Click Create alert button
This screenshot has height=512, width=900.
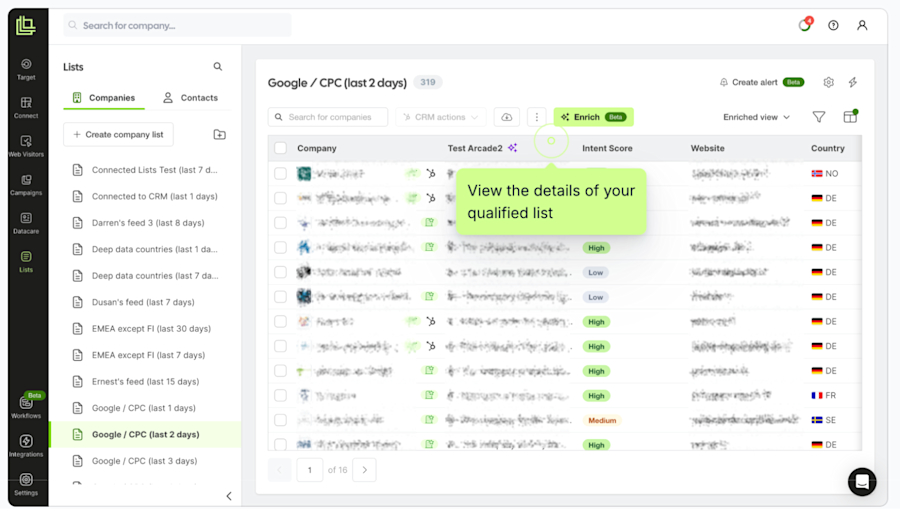[761, 82]
